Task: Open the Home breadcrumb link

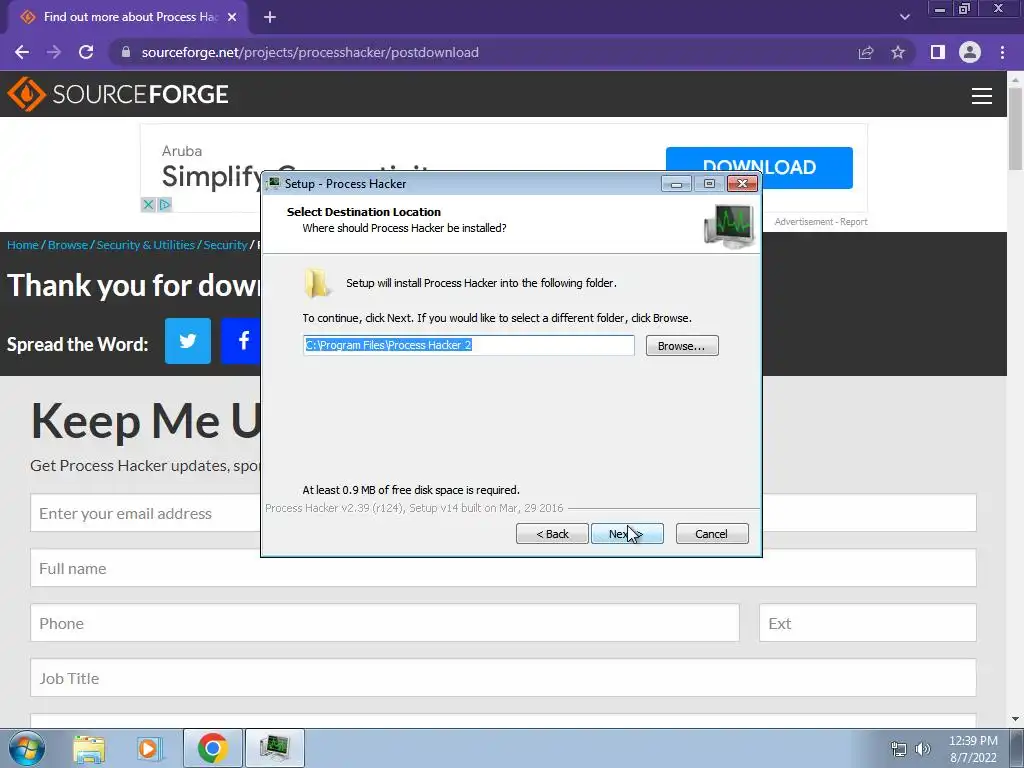Action: pyautogui.click(x=23, y=245)
